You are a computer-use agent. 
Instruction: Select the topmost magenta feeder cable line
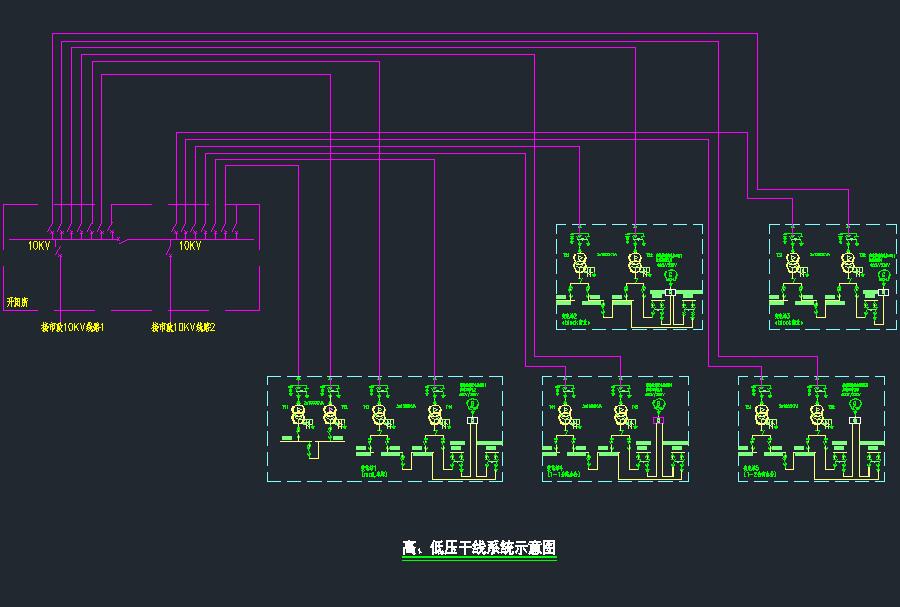point(400,33)
